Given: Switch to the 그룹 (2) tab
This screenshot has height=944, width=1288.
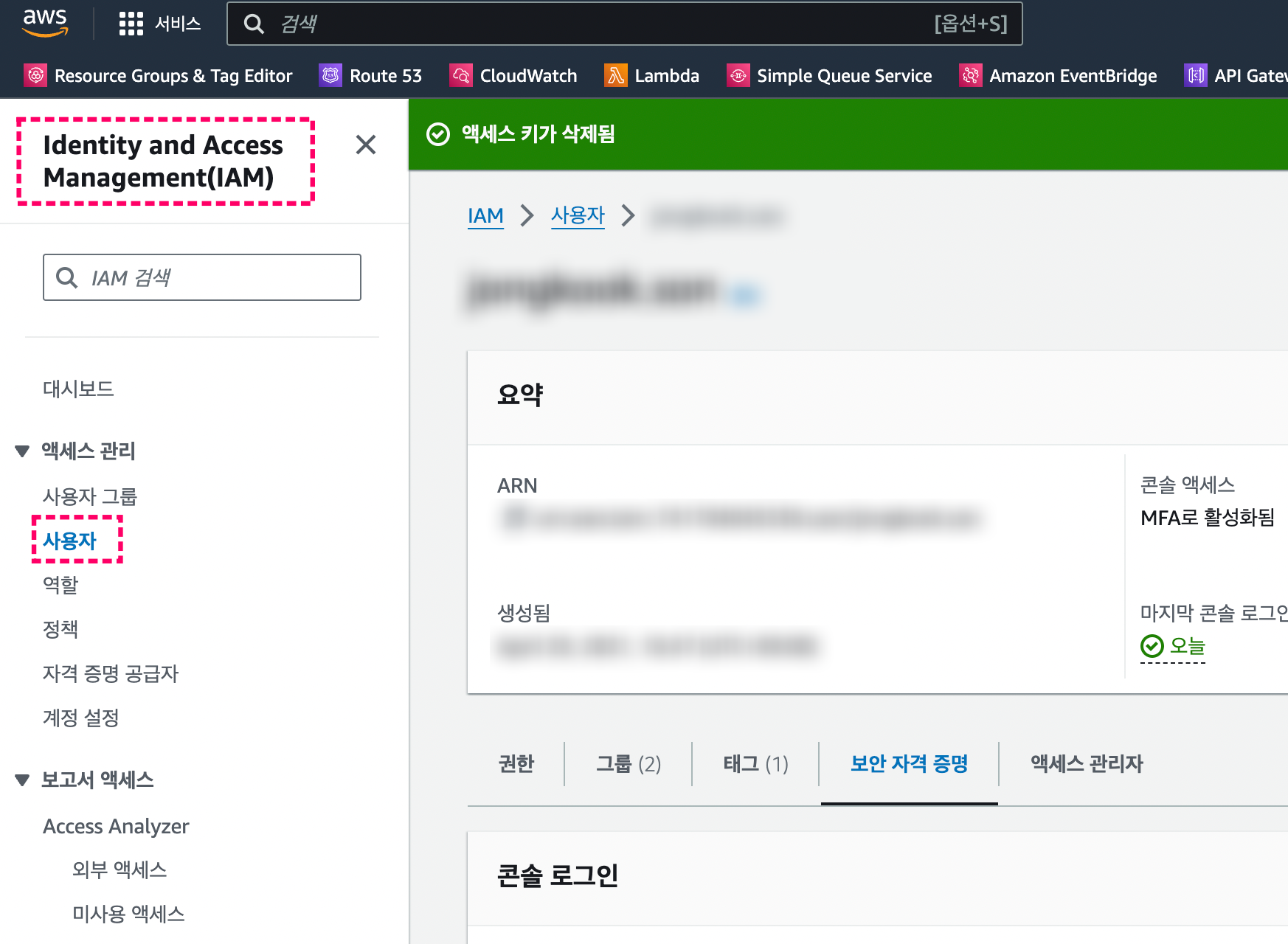Looking at the screenshot, I should click(x=629, y=763).
